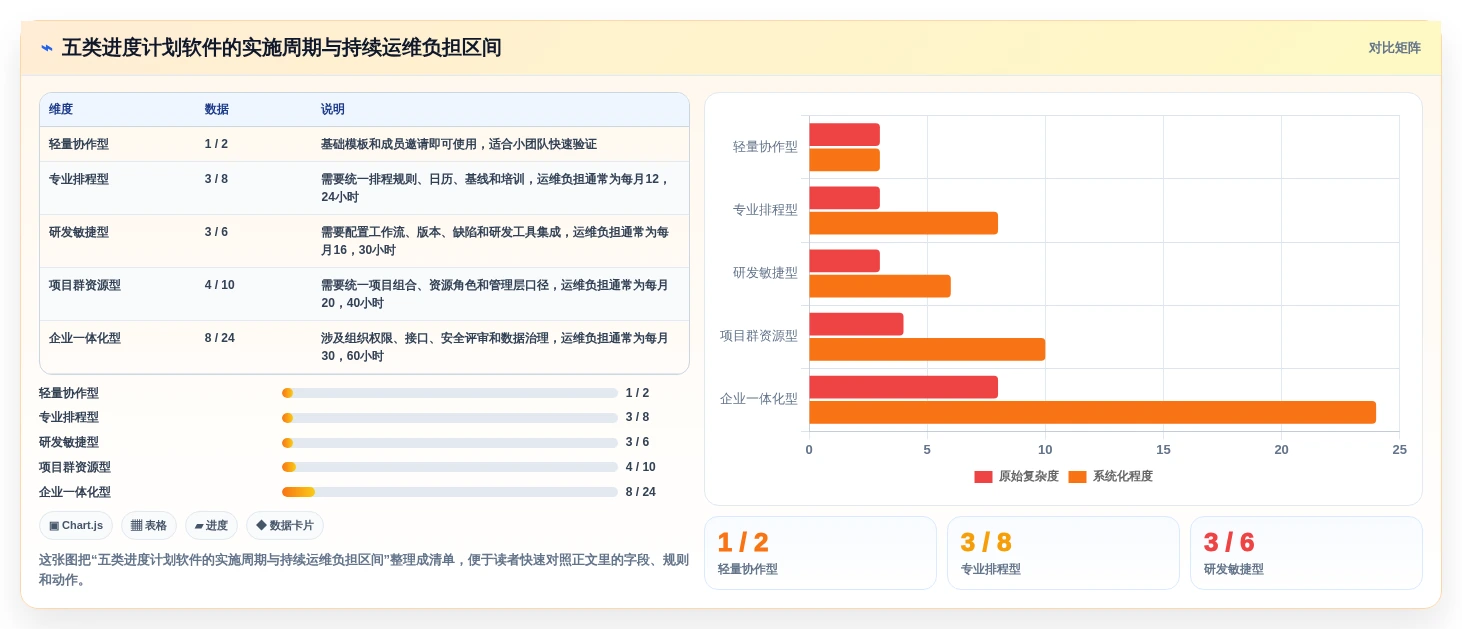Image resolution: width=1462 pixels, height=629 pixels.
Task: Open the 3 / 6 研发敏捷型 data card
Action: click(1306, 553)
